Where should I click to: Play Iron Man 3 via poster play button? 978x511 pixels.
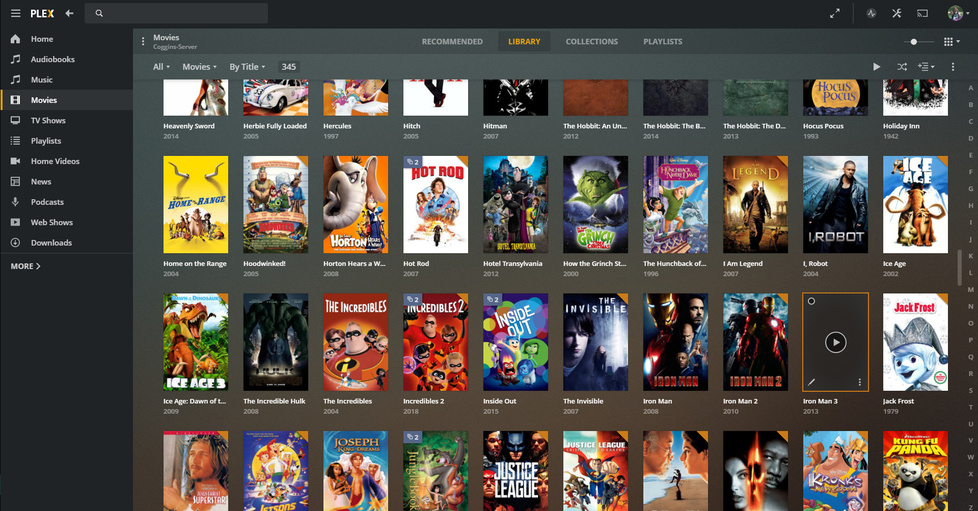point(835,342)
